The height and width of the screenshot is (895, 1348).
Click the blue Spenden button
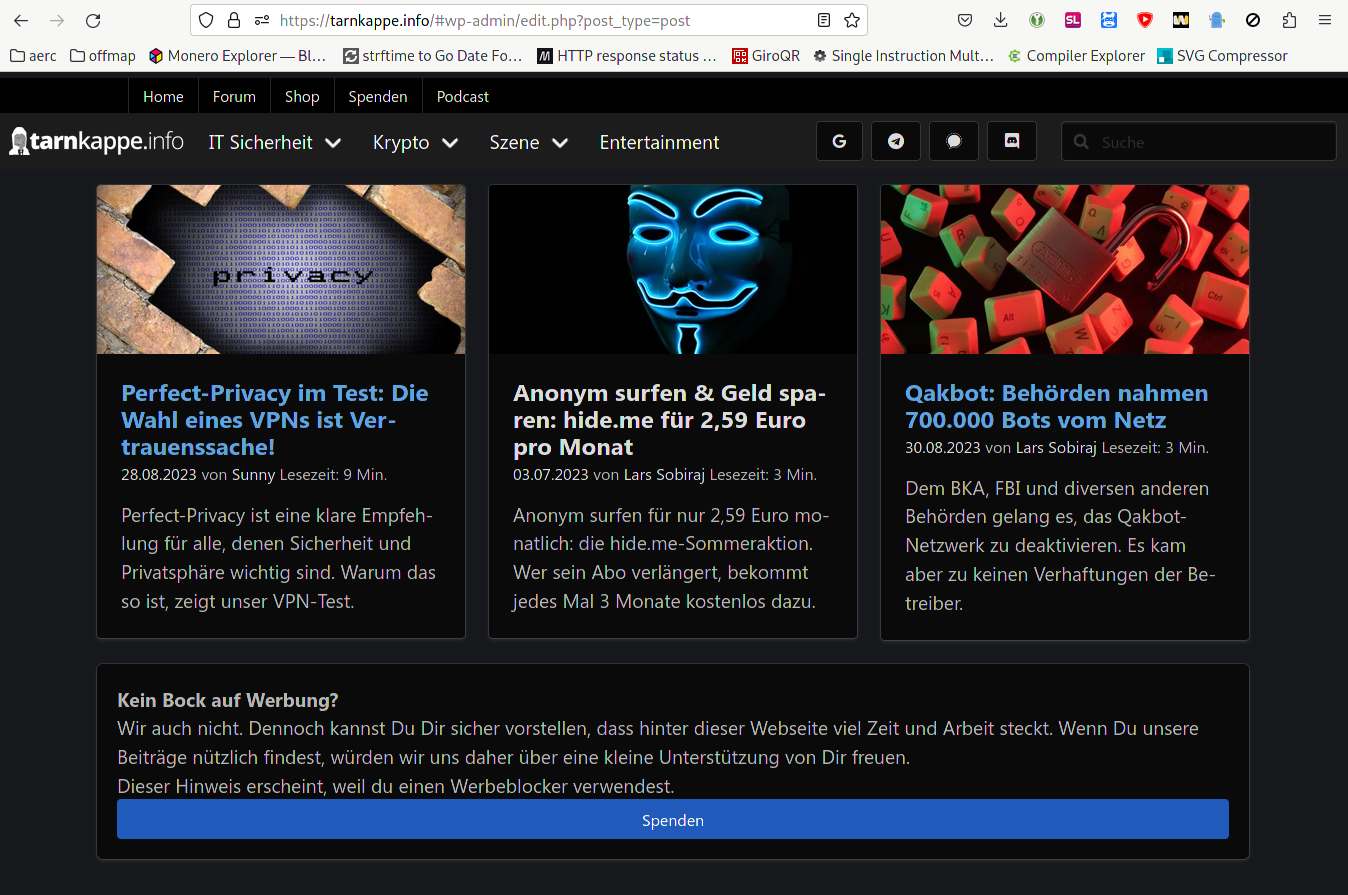click(x=672, y=820)
